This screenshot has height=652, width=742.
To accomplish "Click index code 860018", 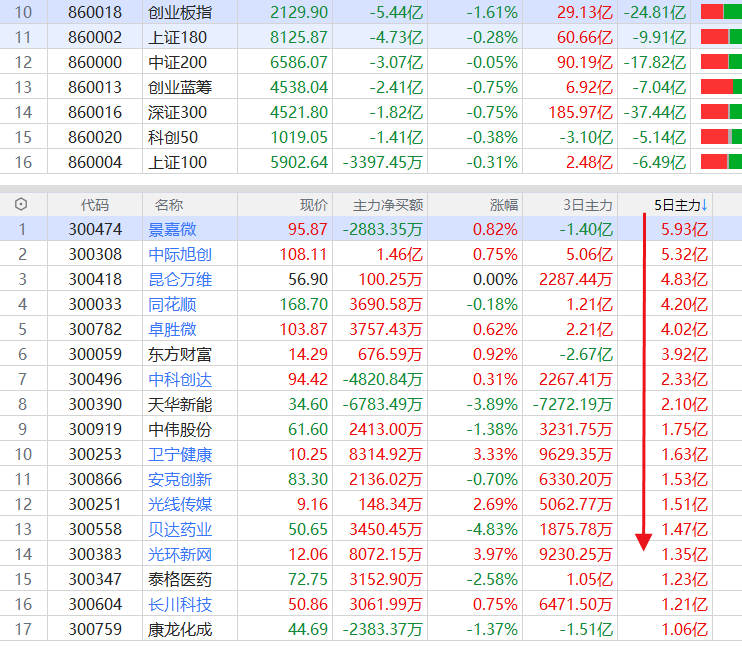I will pos(95,12).
